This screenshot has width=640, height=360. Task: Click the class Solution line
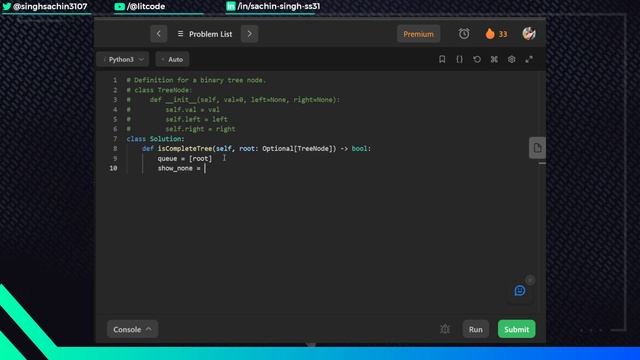[x=156, y=139]
